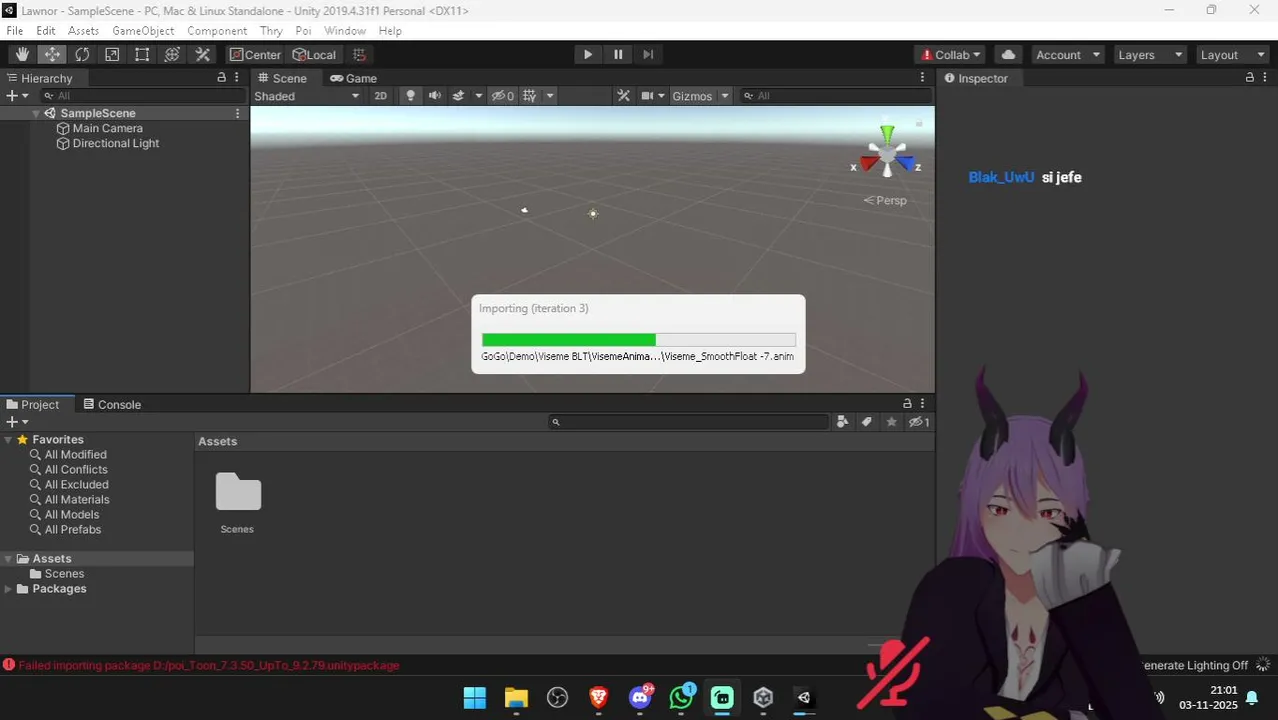Click the Pause button

(618, 55)
